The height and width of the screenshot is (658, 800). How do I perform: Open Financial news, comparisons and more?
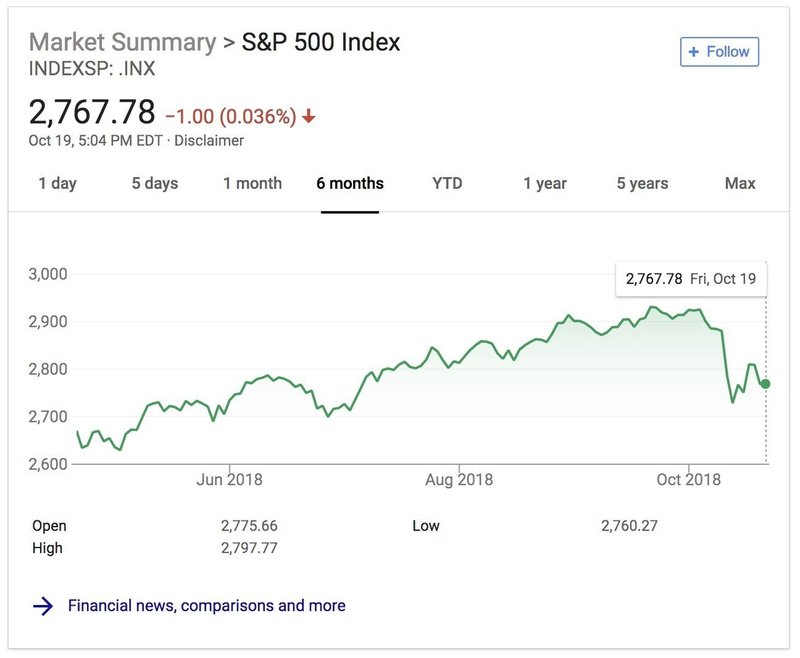pyautogui.click(x=207, y=605)
